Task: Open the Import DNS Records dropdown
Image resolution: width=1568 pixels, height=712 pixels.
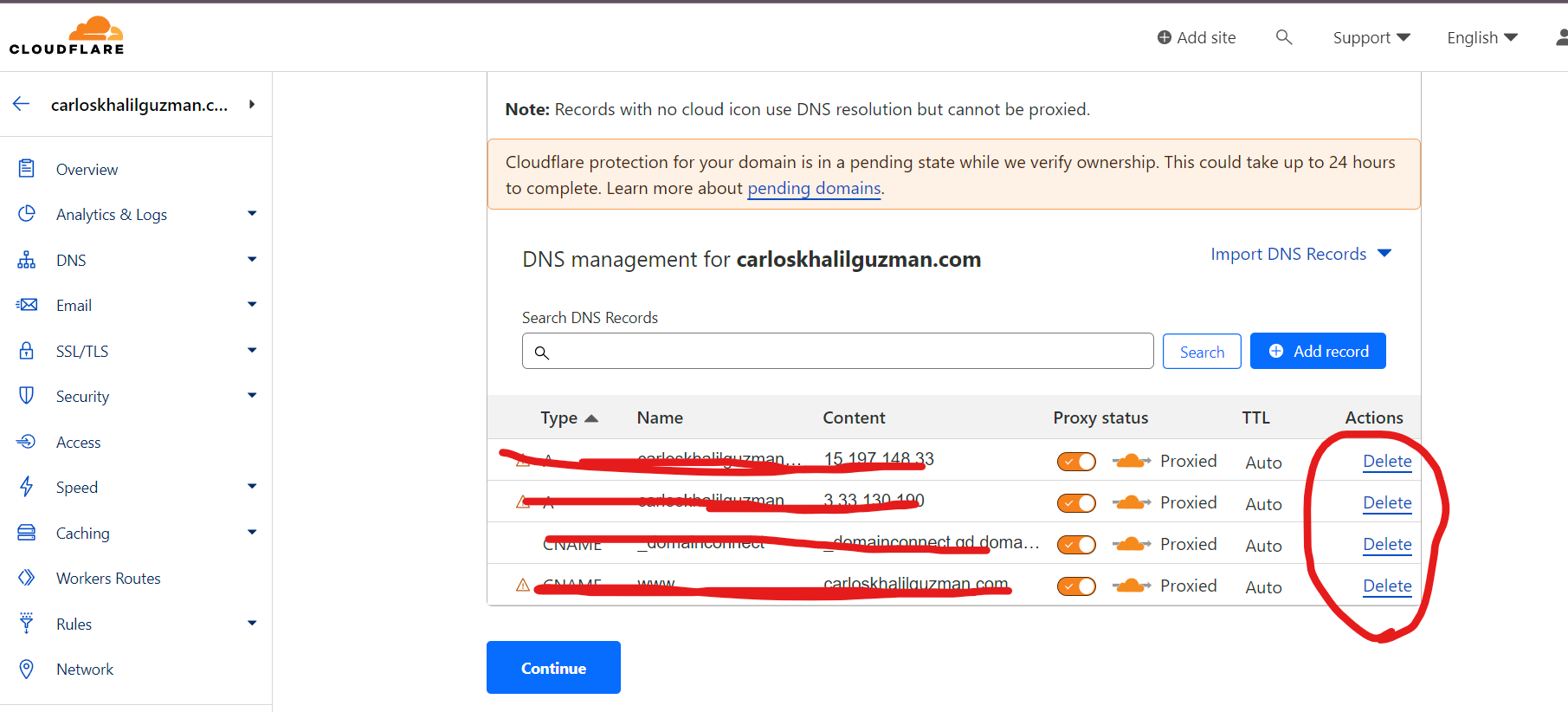Action: [x=1300, y=254]
